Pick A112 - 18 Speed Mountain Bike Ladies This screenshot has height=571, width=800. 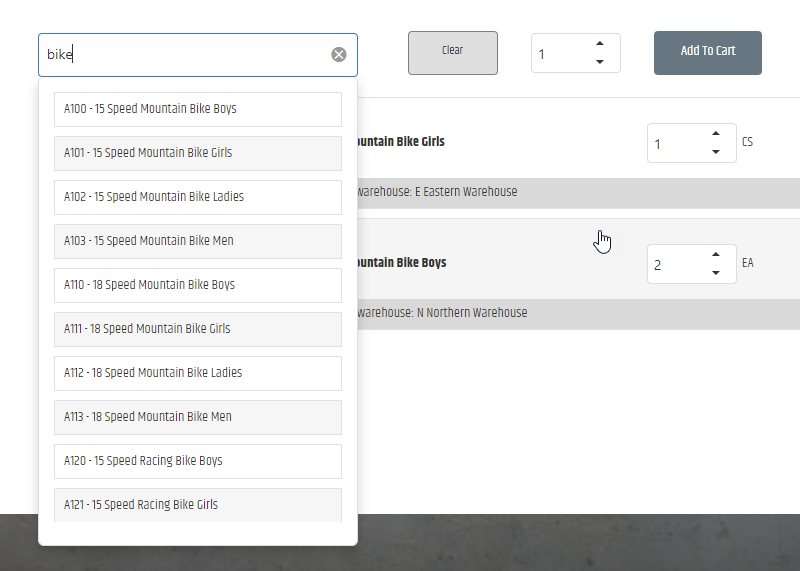[198, 373]
